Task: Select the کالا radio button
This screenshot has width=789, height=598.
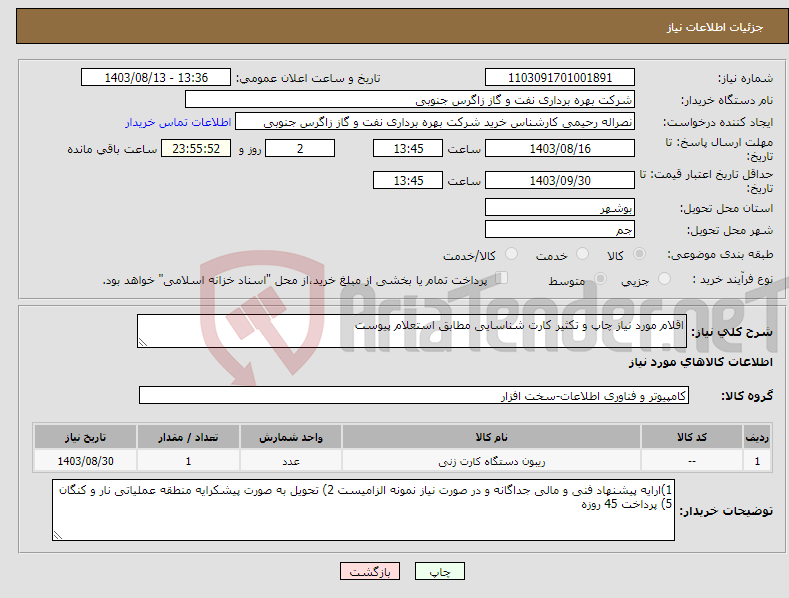Action: [639, 254]
